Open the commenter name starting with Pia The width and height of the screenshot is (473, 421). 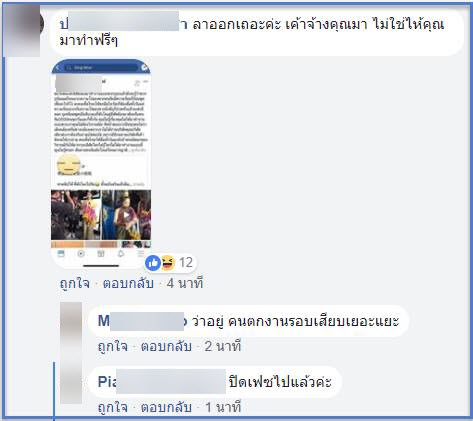[x=162, y=382]
